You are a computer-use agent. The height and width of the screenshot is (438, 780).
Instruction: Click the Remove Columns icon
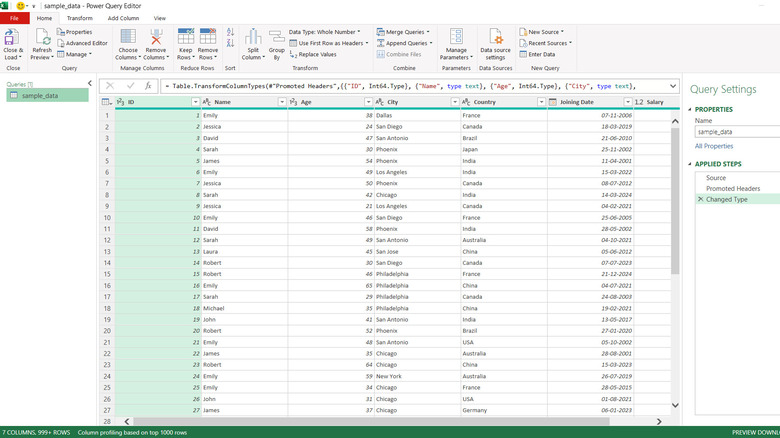(x=156, y=38)
